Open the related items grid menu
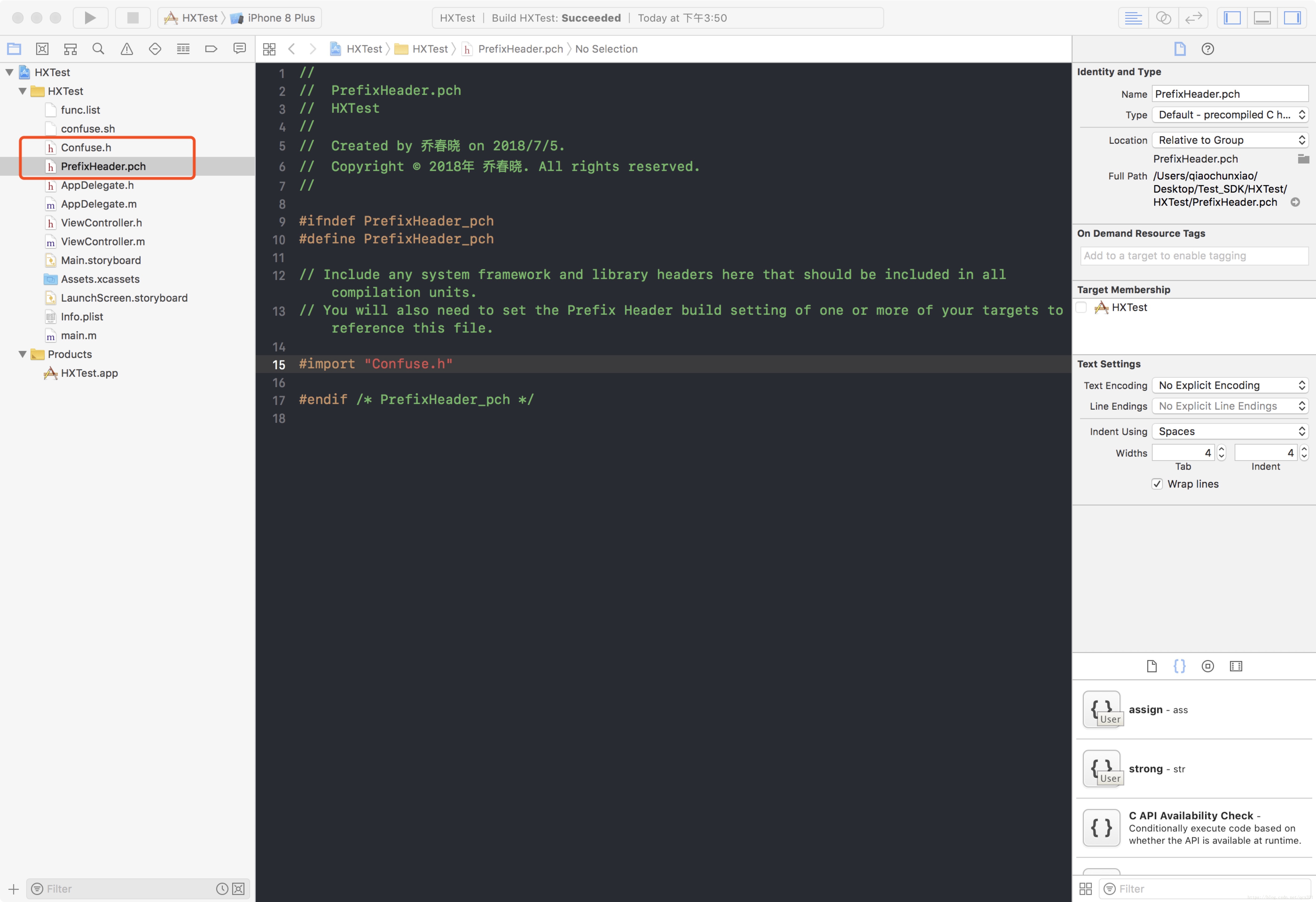1316x902 pixels. pos(270,49)
